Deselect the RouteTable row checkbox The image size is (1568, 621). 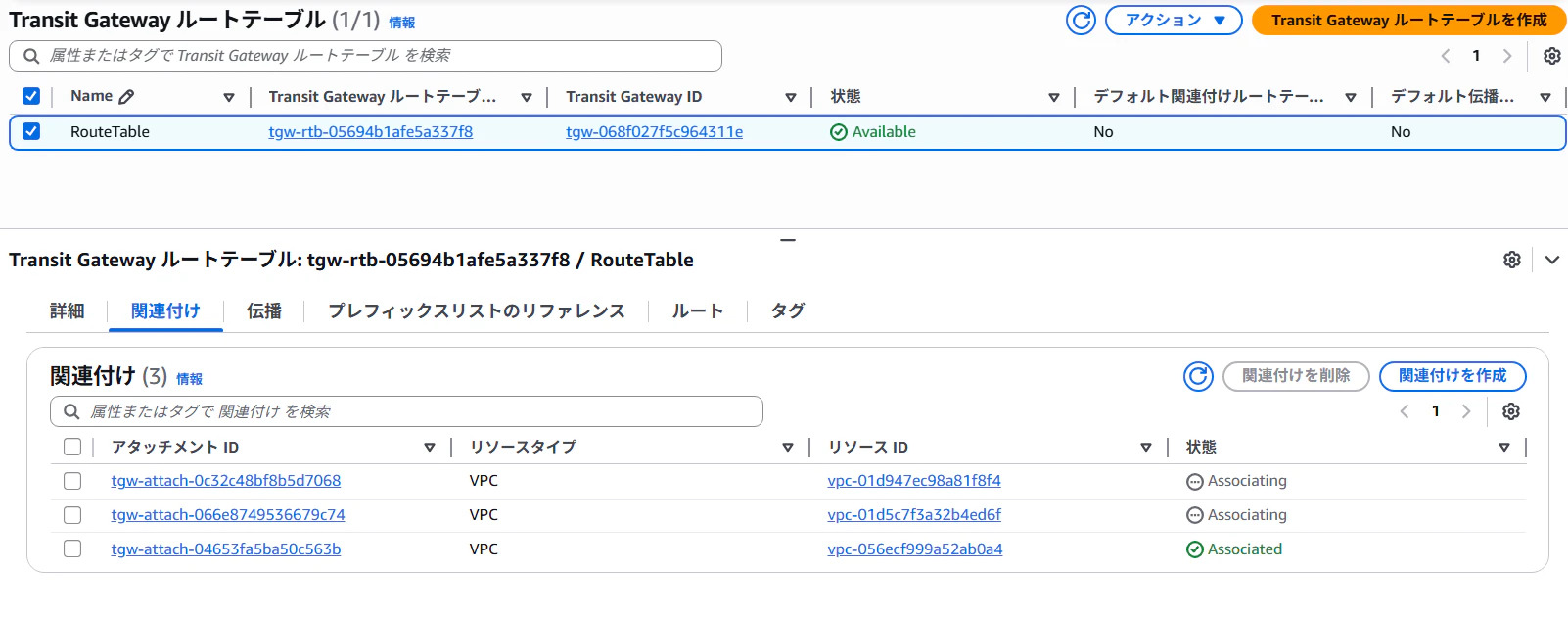(31, 131)
